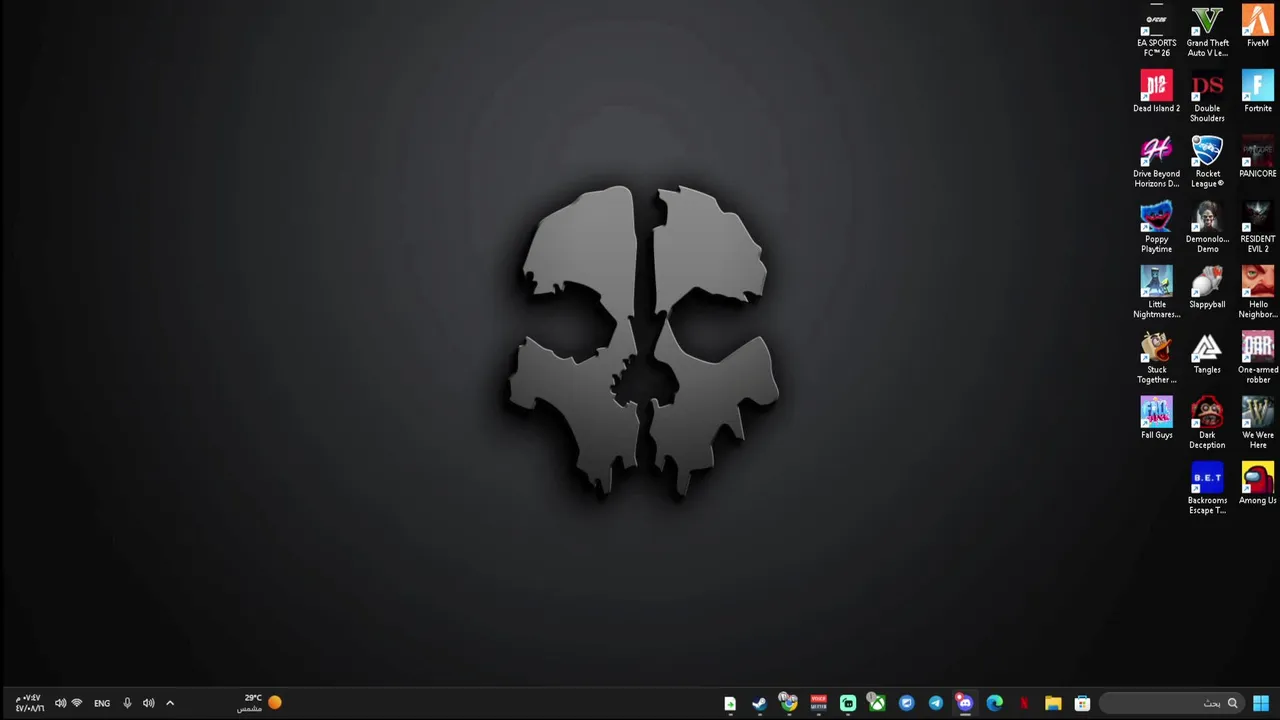Open Grand Theft Auto V shortcut
This screenshot has width=1280, height=720.
pos(1207,31)
